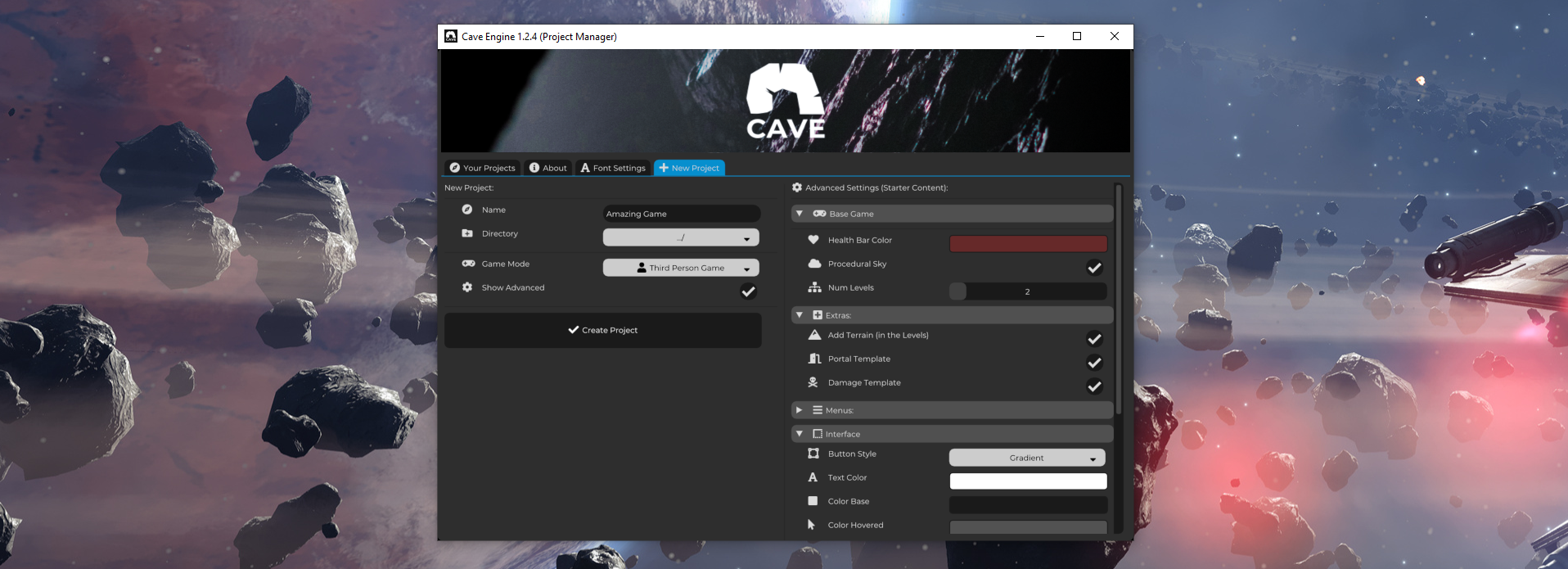The height and width of the screenshot is (569, 1568).
Task: Click the Button Style icon
Action: coord(813,454)
